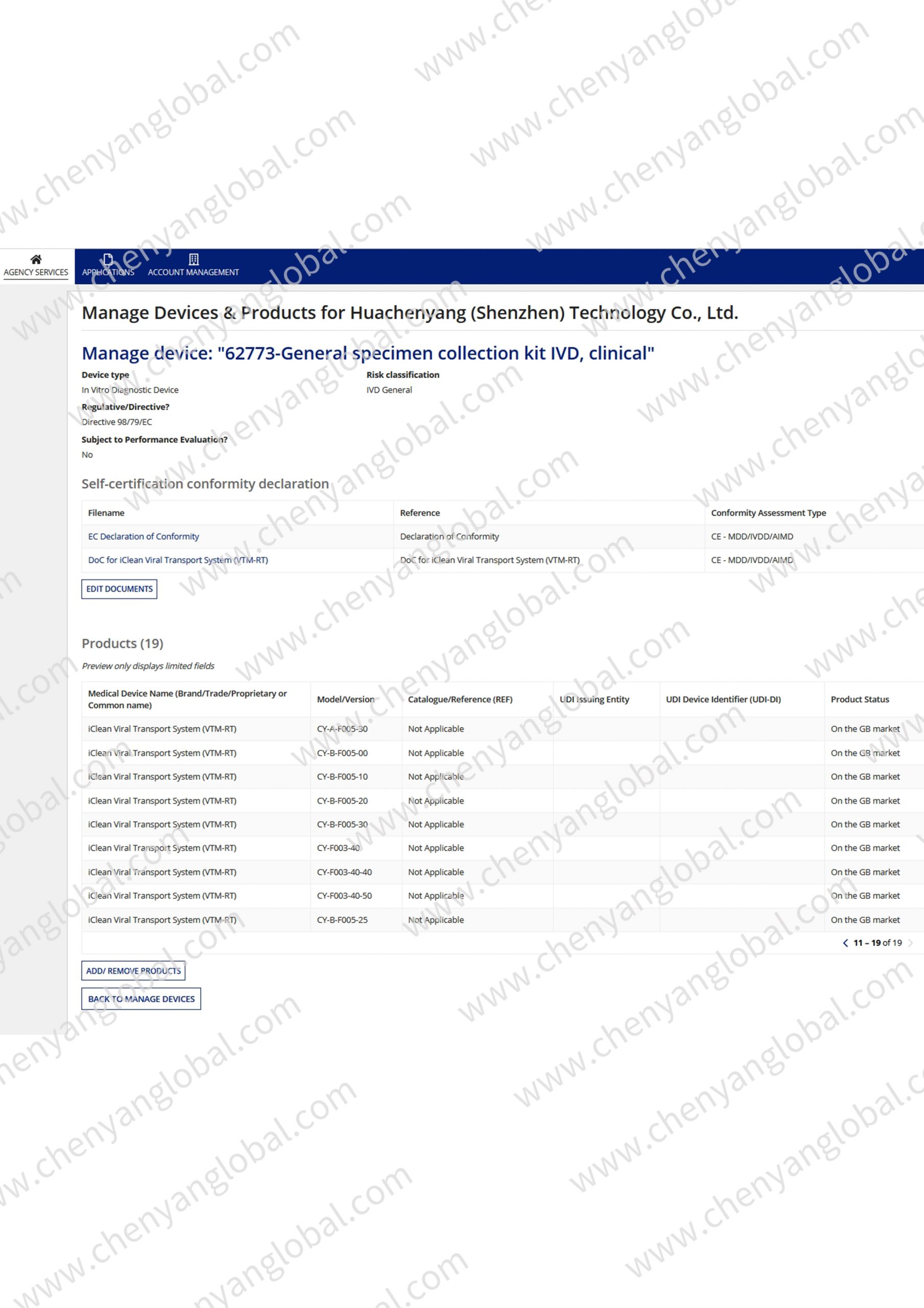Click the Applications document icon
The image size is (924, 1308).
coord(108,259)
